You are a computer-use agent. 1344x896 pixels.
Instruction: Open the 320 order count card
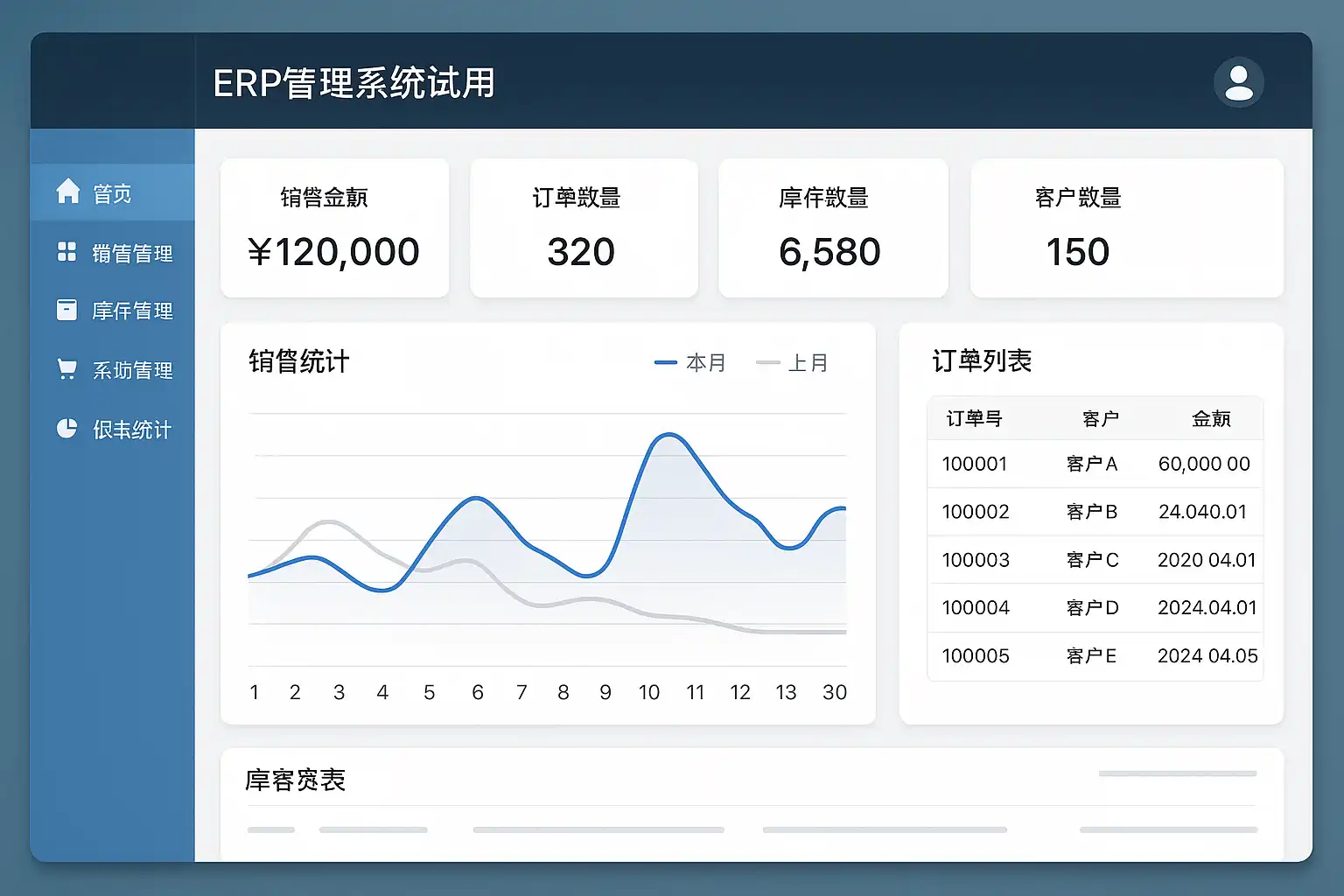click(584, 227)
